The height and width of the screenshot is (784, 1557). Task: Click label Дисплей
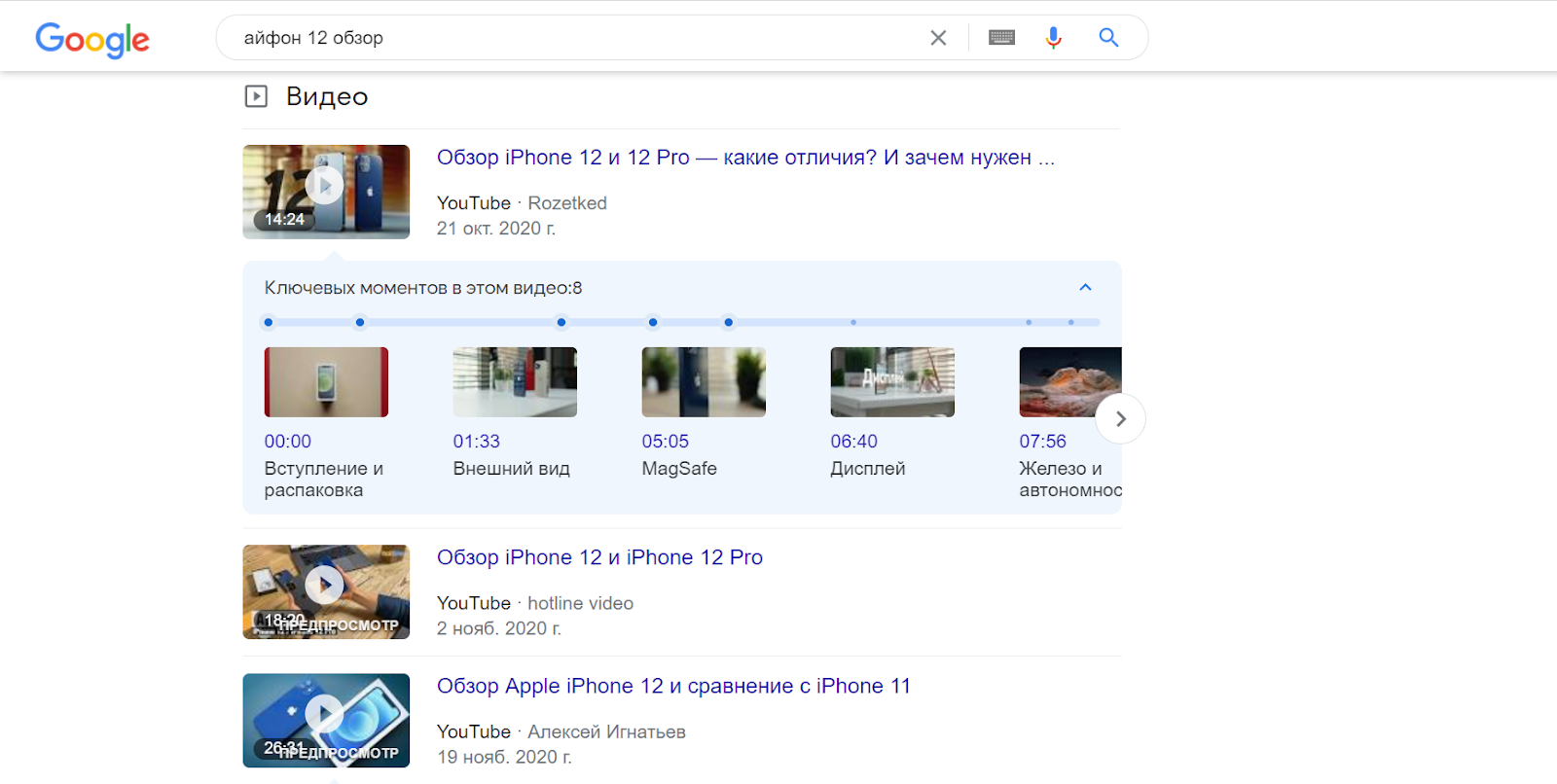[x=868, y=469]
